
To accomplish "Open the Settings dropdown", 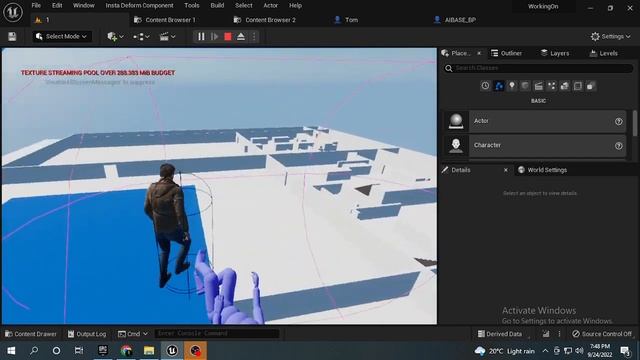I will (610, 37).
